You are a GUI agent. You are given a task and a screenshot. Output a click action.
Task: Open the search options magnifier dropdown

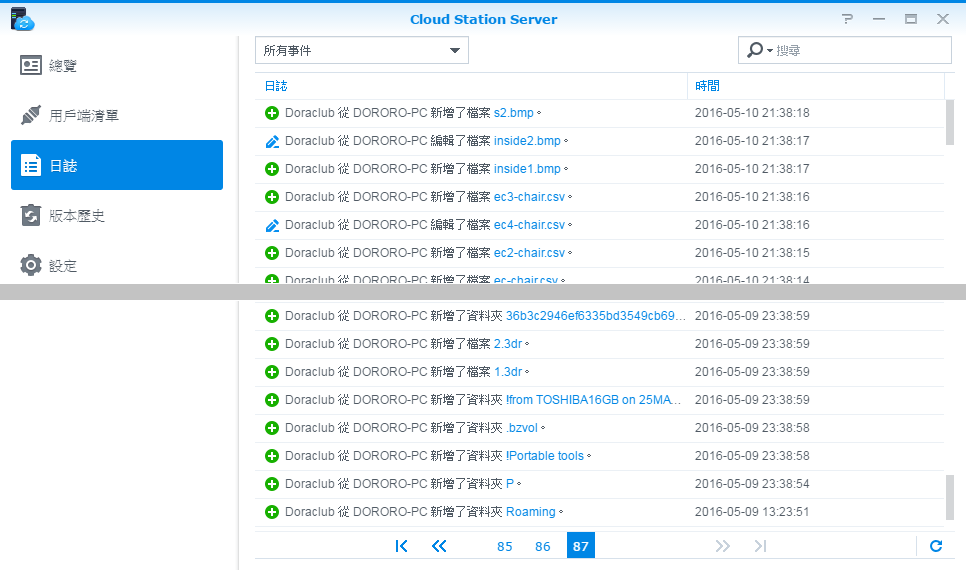(x=759, y=50)
